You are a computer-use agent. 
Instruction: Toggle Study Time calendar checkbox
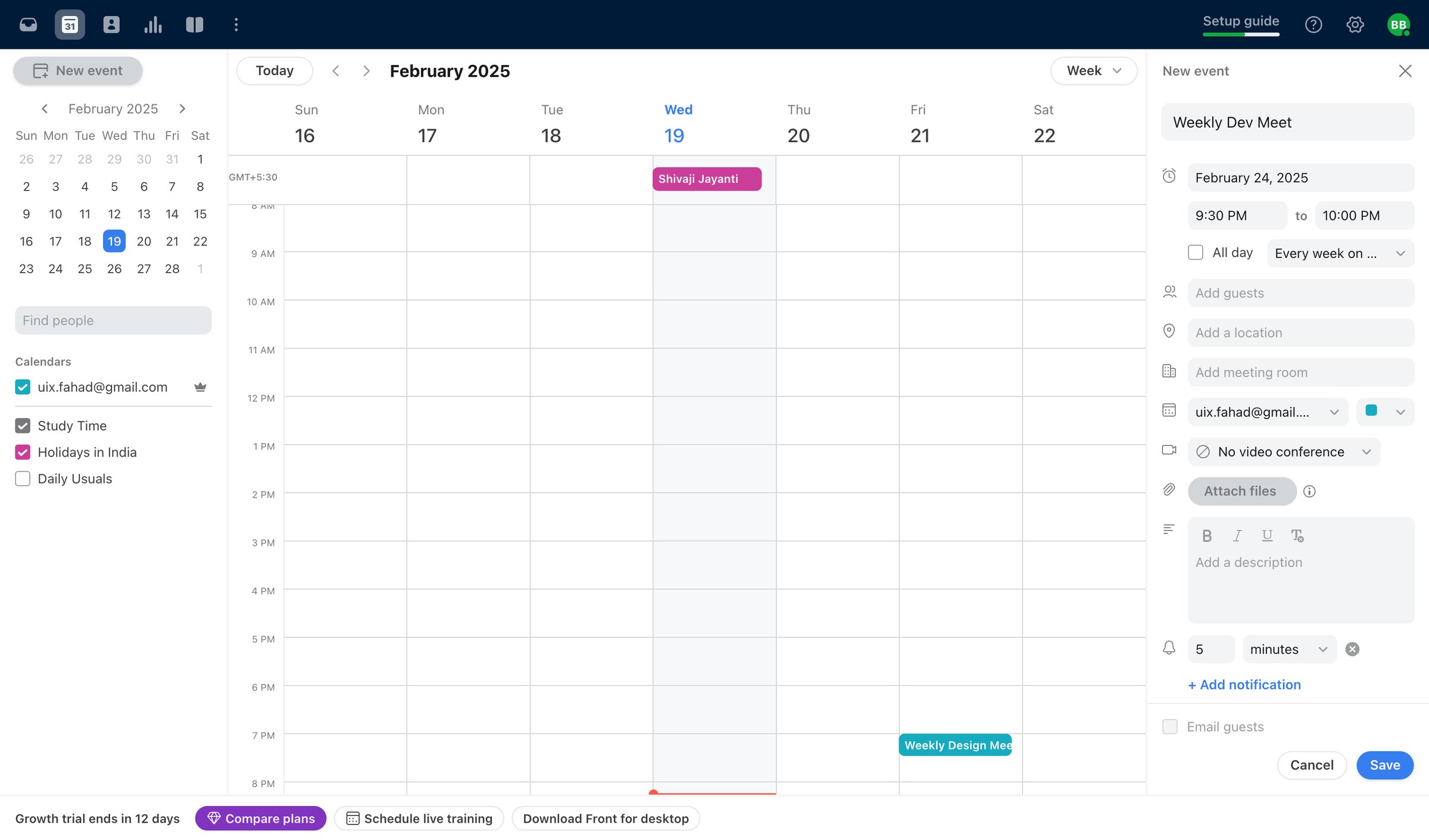(23, 426)
